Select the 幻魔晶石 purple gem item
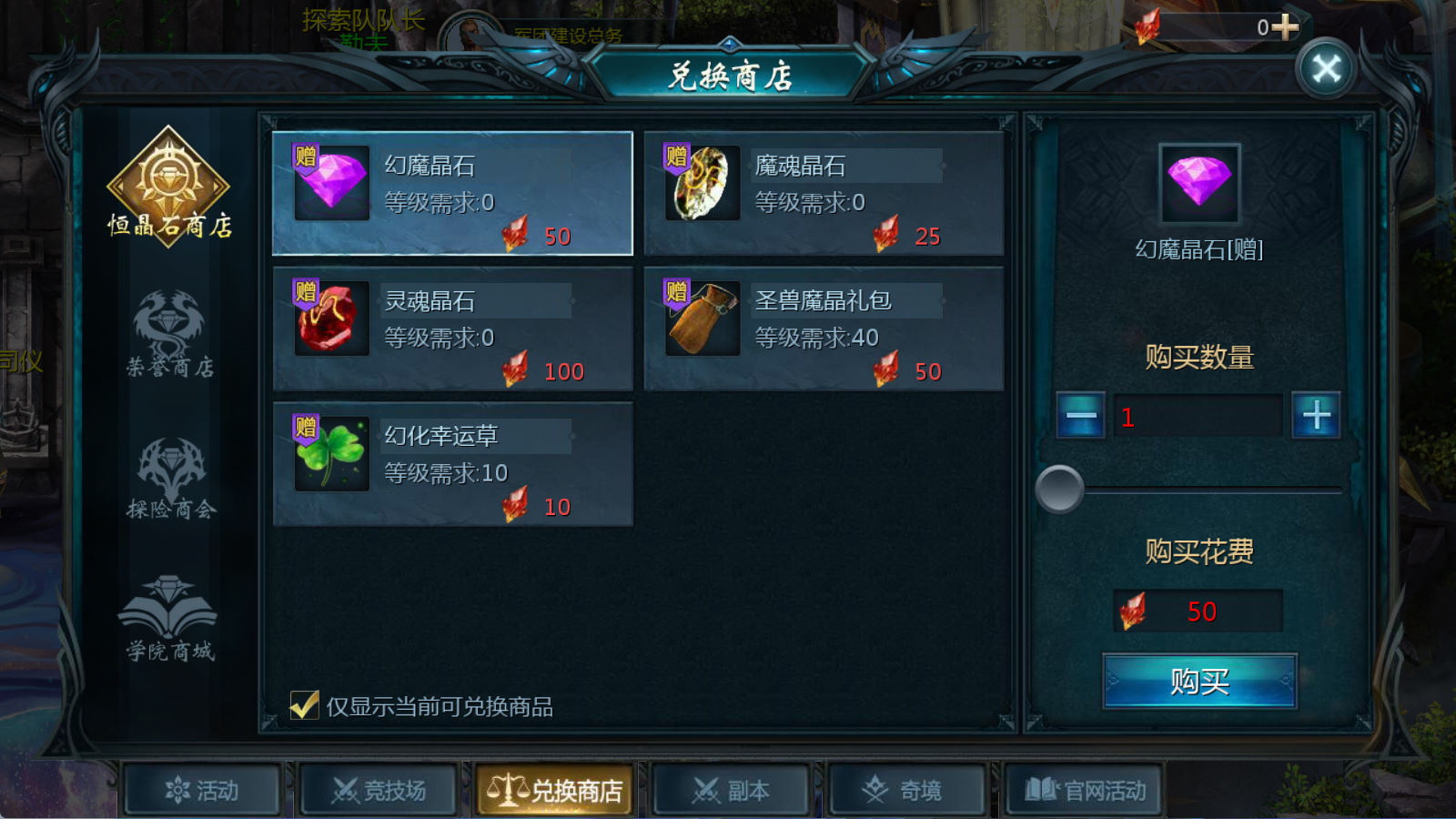The width and height of the screenshot is (1456, 819). (452, 194)
